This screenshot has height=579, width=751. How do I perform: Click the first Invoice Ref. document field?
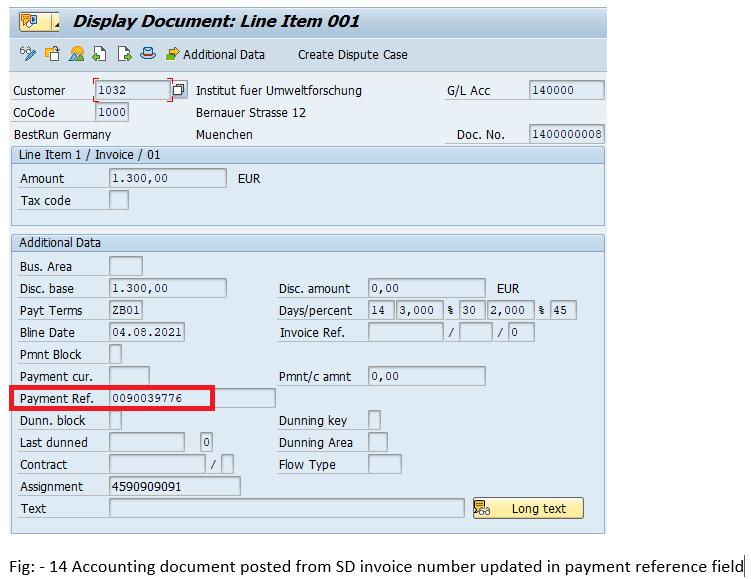[406, 332]
